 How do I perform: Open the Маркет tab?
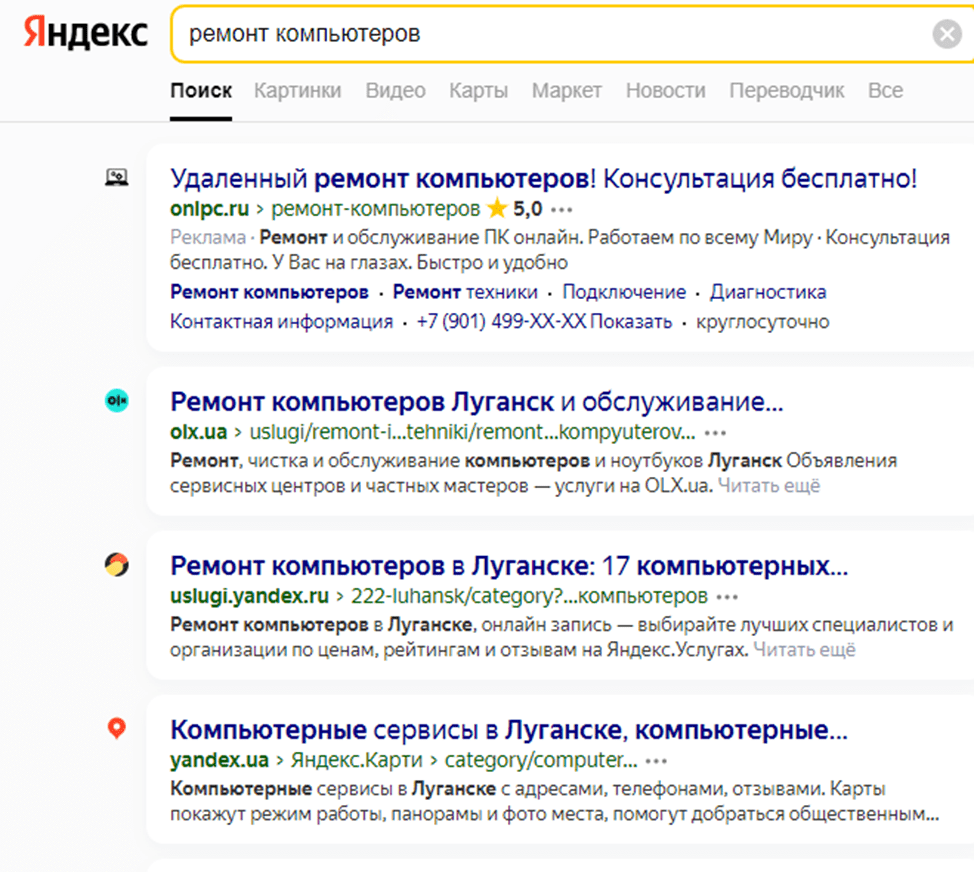point(567,91)
